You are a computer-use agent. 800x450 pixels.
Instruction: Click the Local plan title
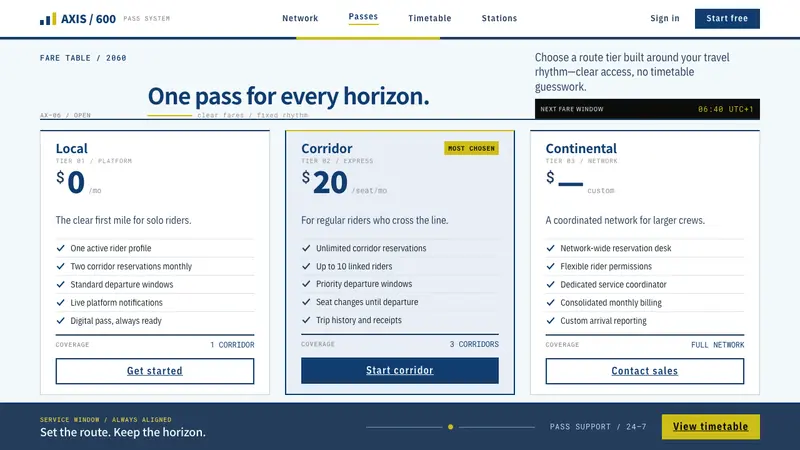click(71, 148)
